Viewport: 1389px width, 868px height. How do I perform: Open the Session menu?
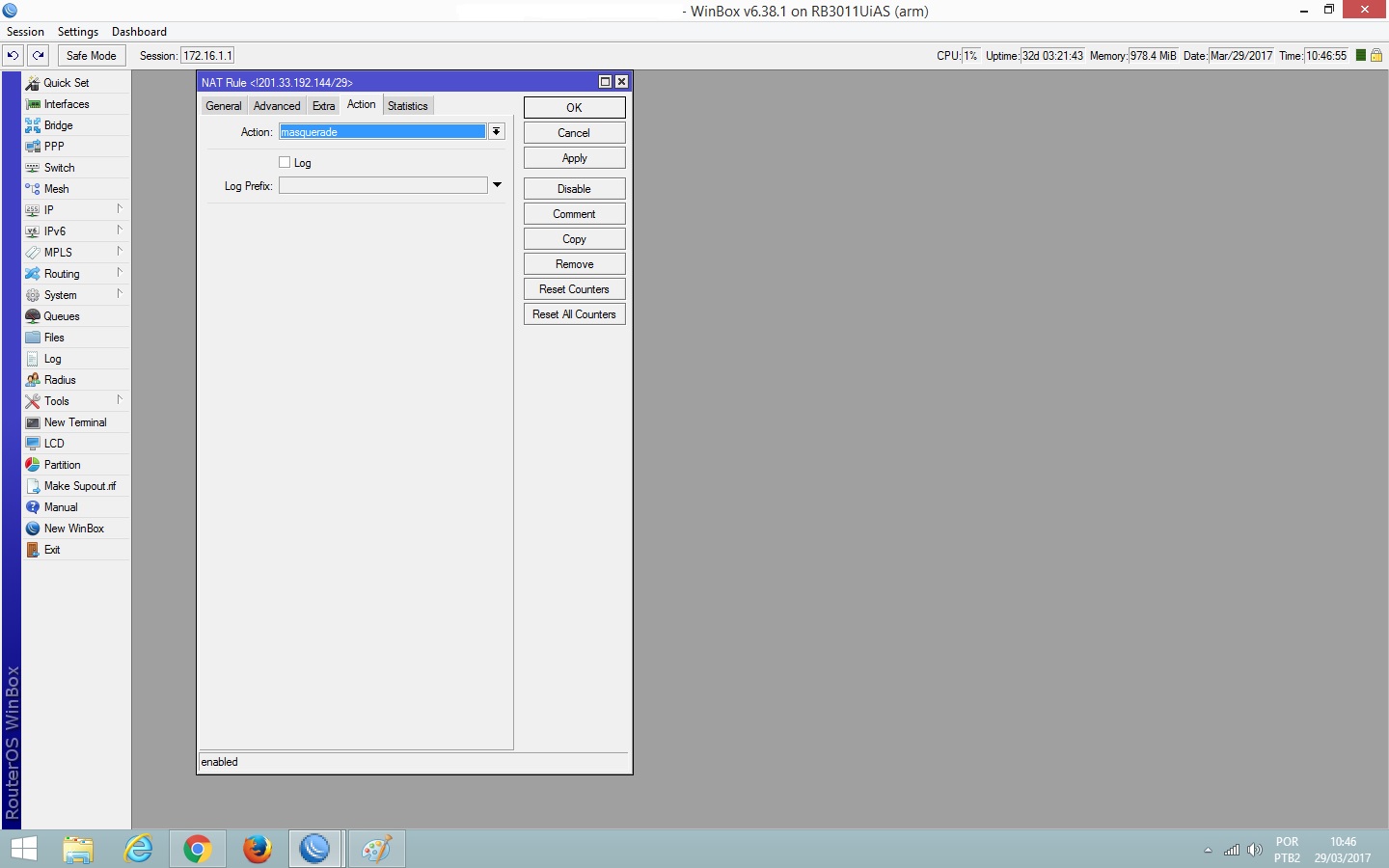click(x=26, y=32)
